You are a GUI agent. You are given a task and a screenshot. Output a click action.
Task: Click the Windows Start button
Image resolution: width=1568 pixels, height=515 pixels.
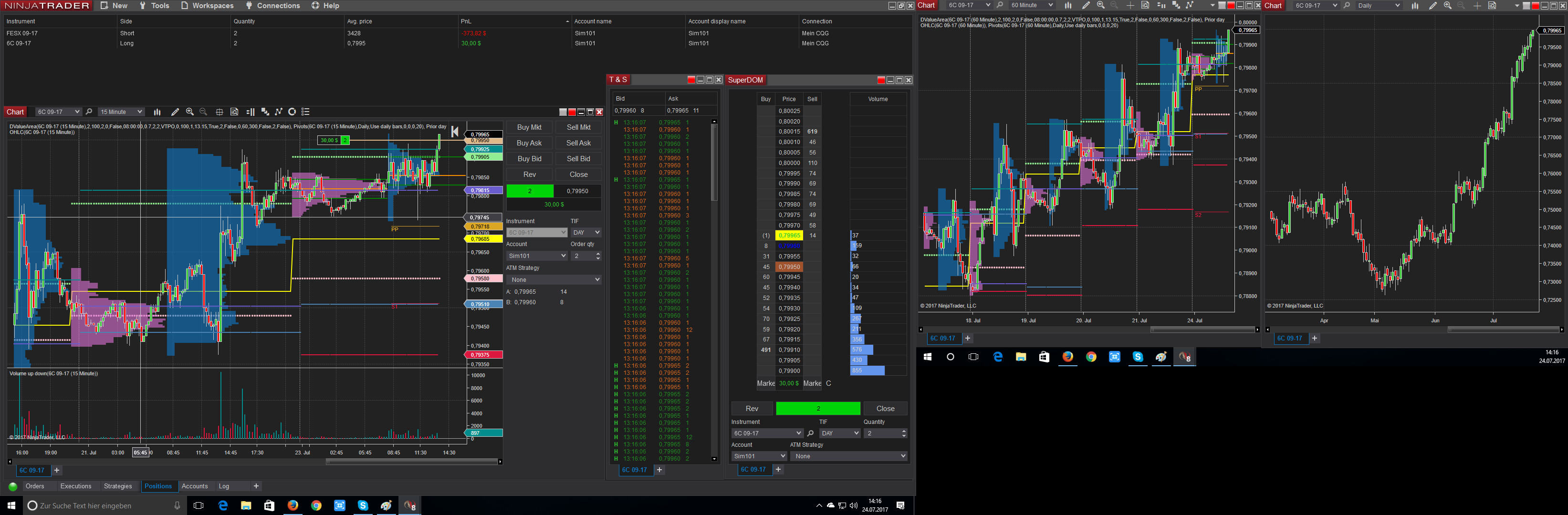11,505
